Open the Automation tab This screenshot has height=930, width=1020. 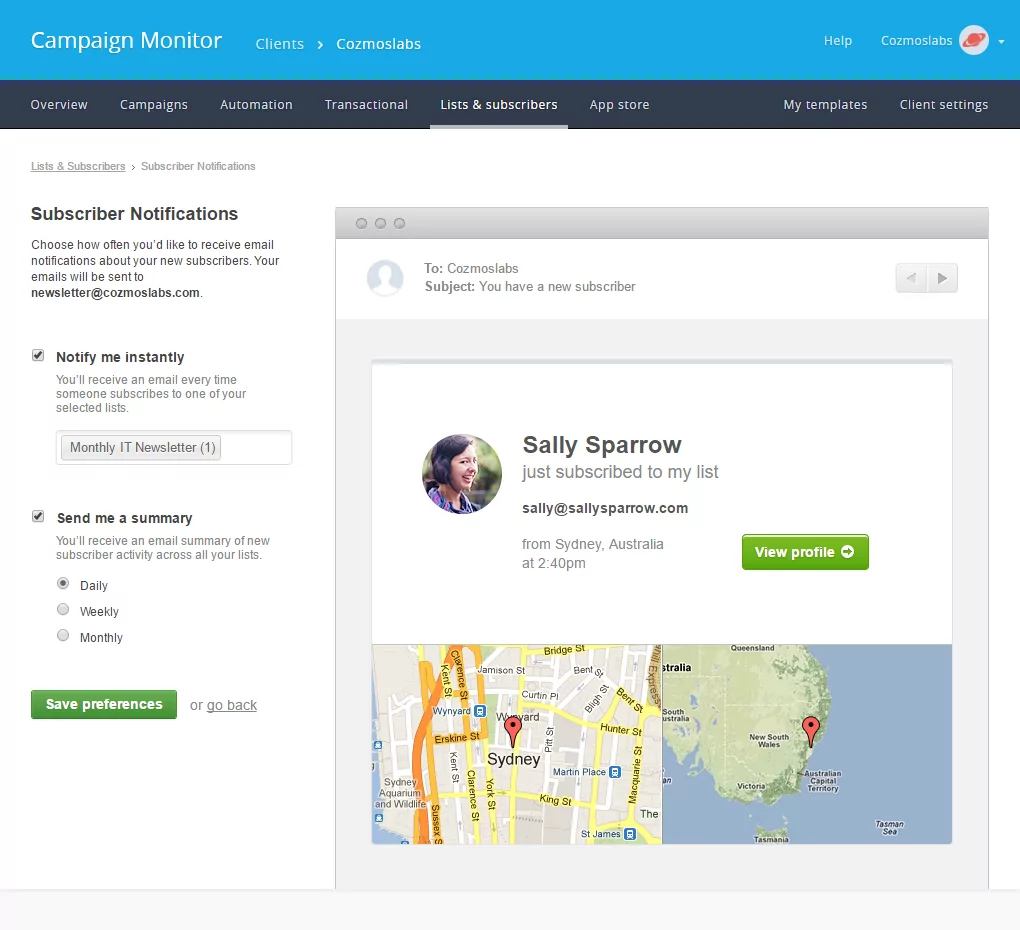click(256, 105)
